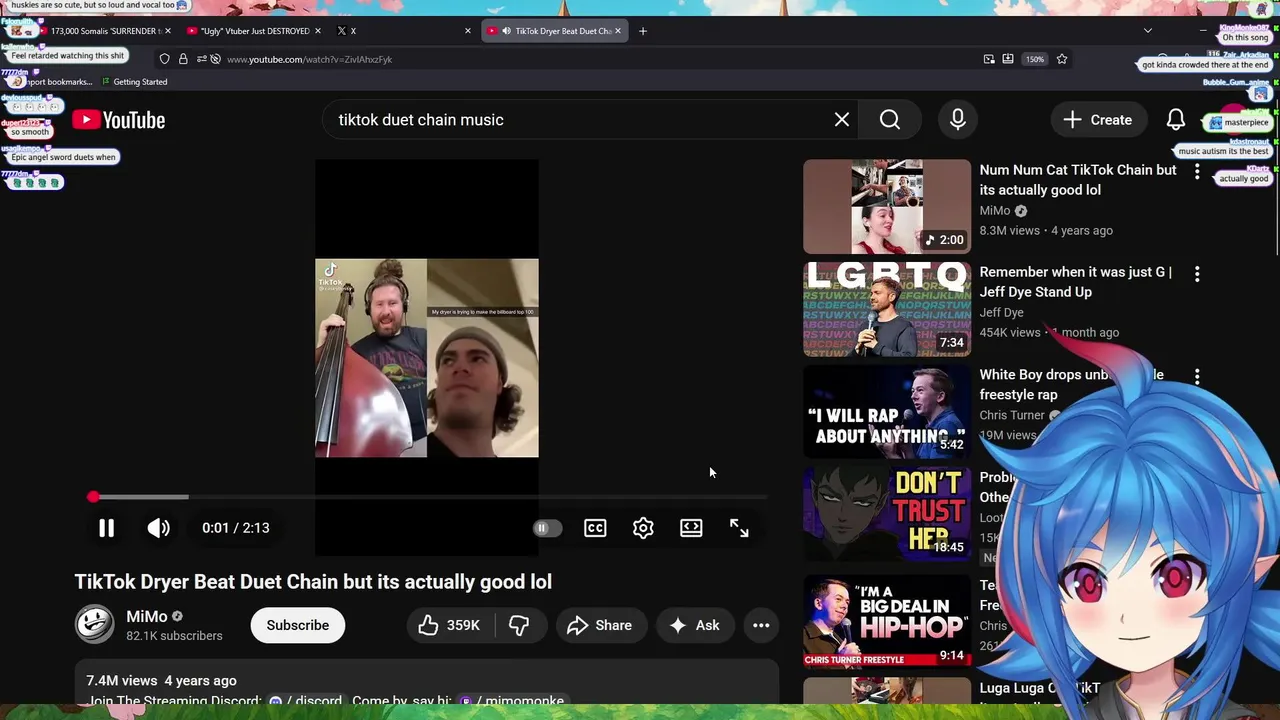Open the list all tabs chevron
The image size is (1280, 720).
click(x=1148, y=31)
